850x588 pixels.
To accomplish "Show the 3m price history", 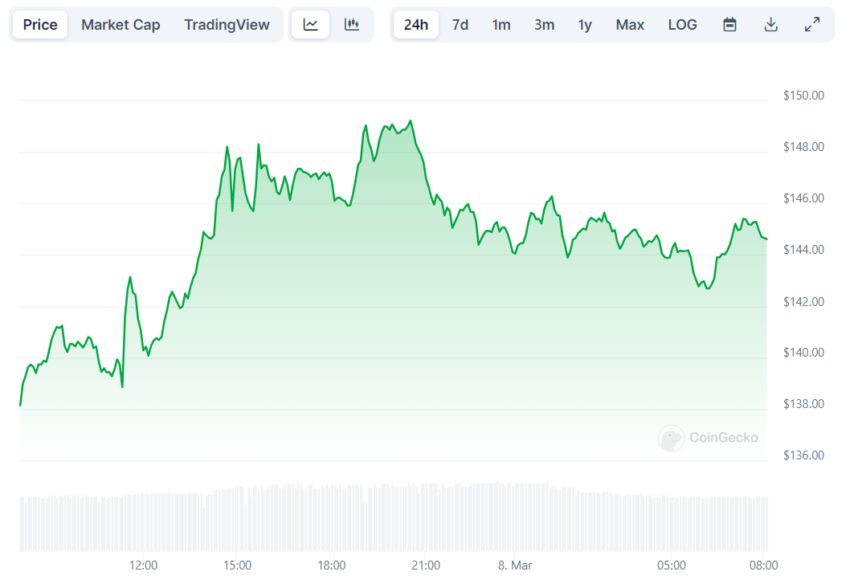I will point(544,25).
